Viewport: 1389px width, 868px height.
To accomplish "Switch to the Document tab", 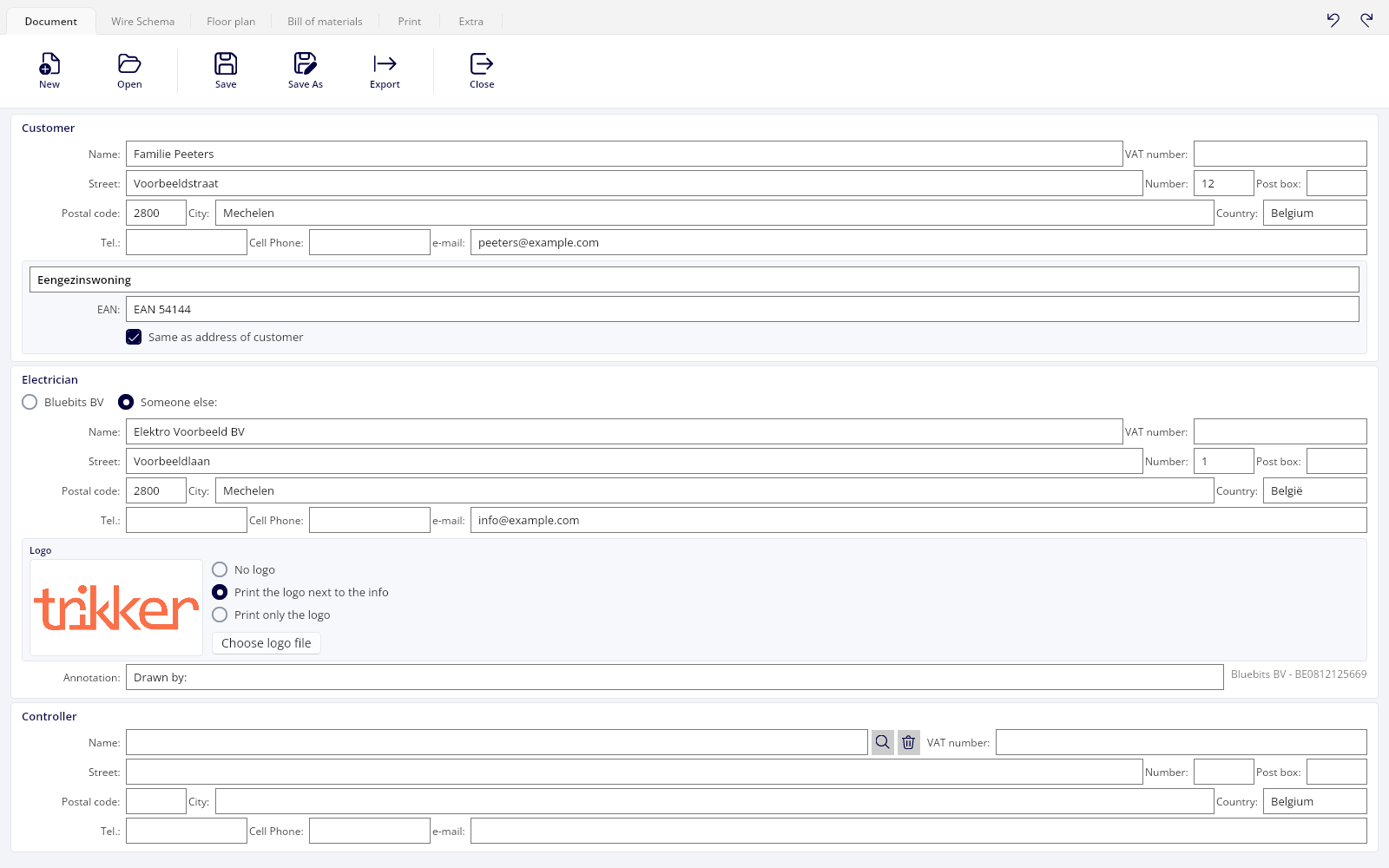I will point(51,22).
